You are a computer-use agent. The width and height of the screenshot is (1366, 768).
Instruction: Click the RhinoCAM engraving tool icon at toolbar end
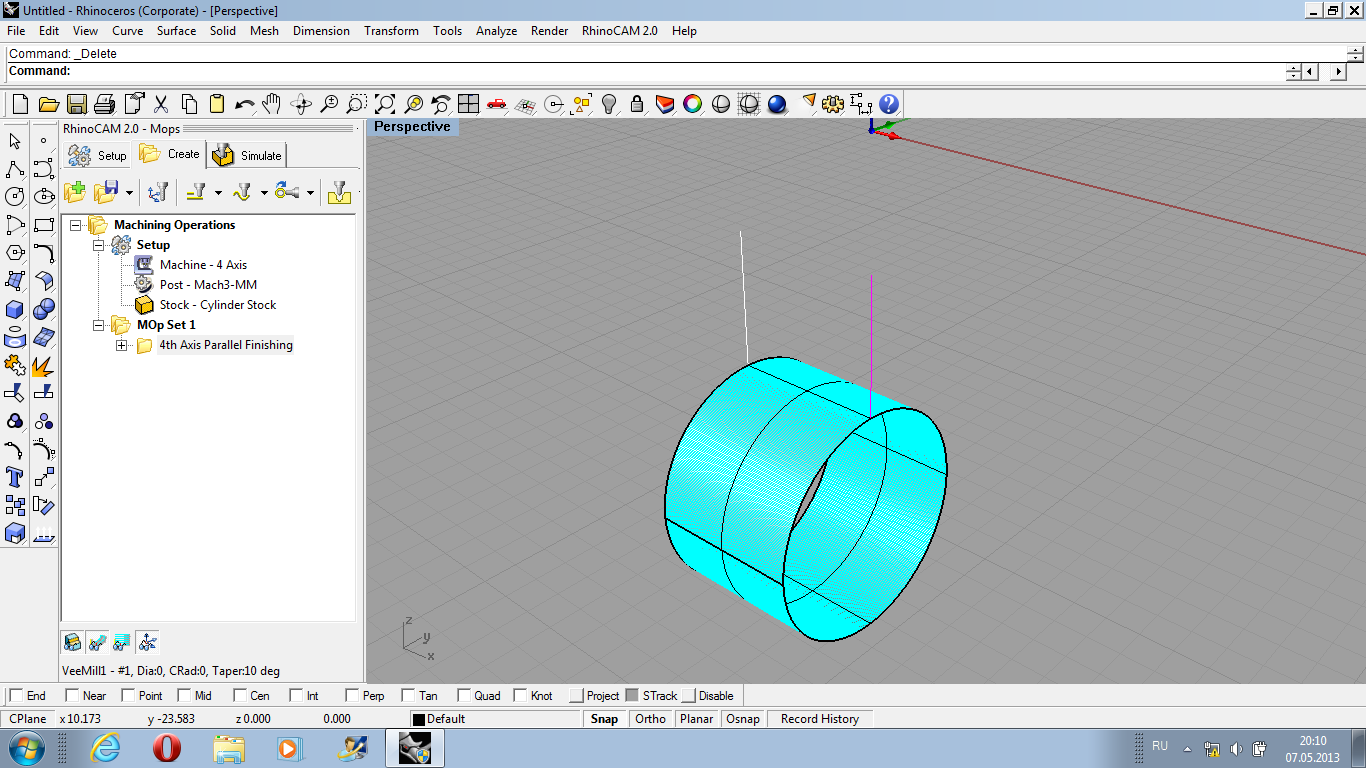340,192
